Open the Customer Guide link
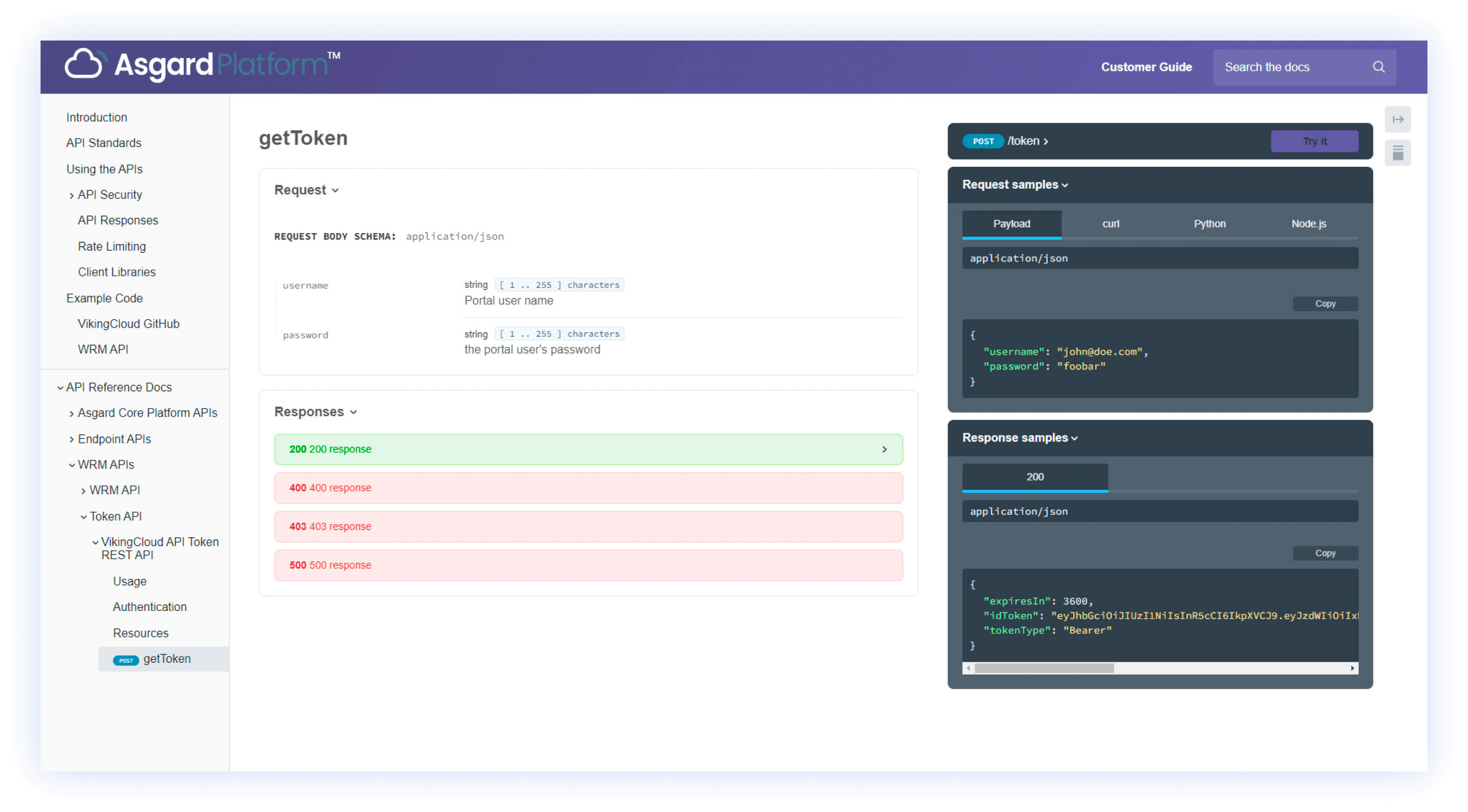 click(x=1146, y=66)
